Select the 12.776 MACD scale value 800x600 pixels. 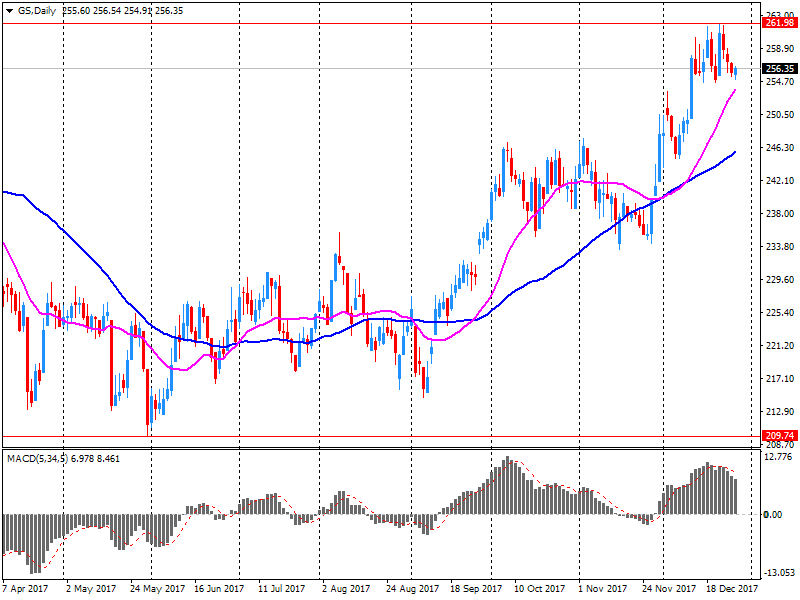pos(777,457)
